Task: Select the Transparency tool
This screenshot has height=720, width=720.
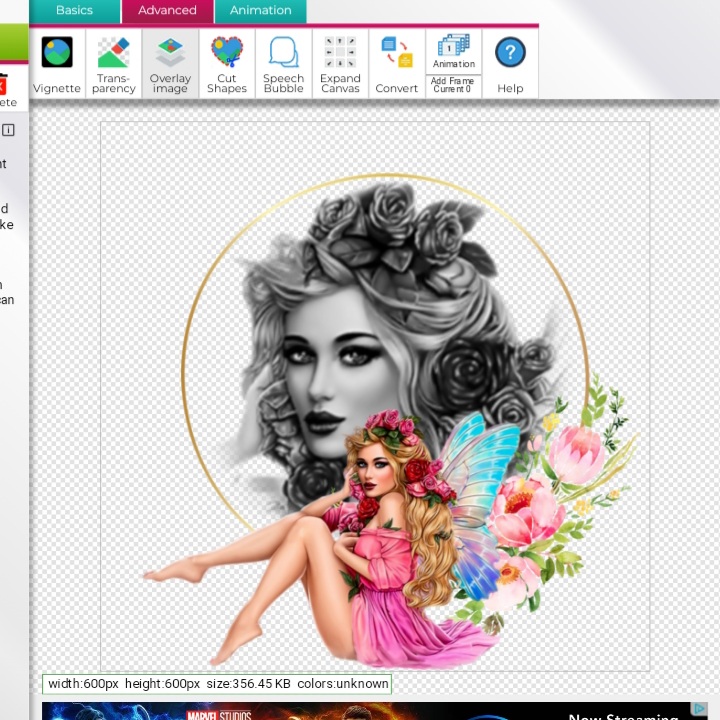Action: pos(113,64)
